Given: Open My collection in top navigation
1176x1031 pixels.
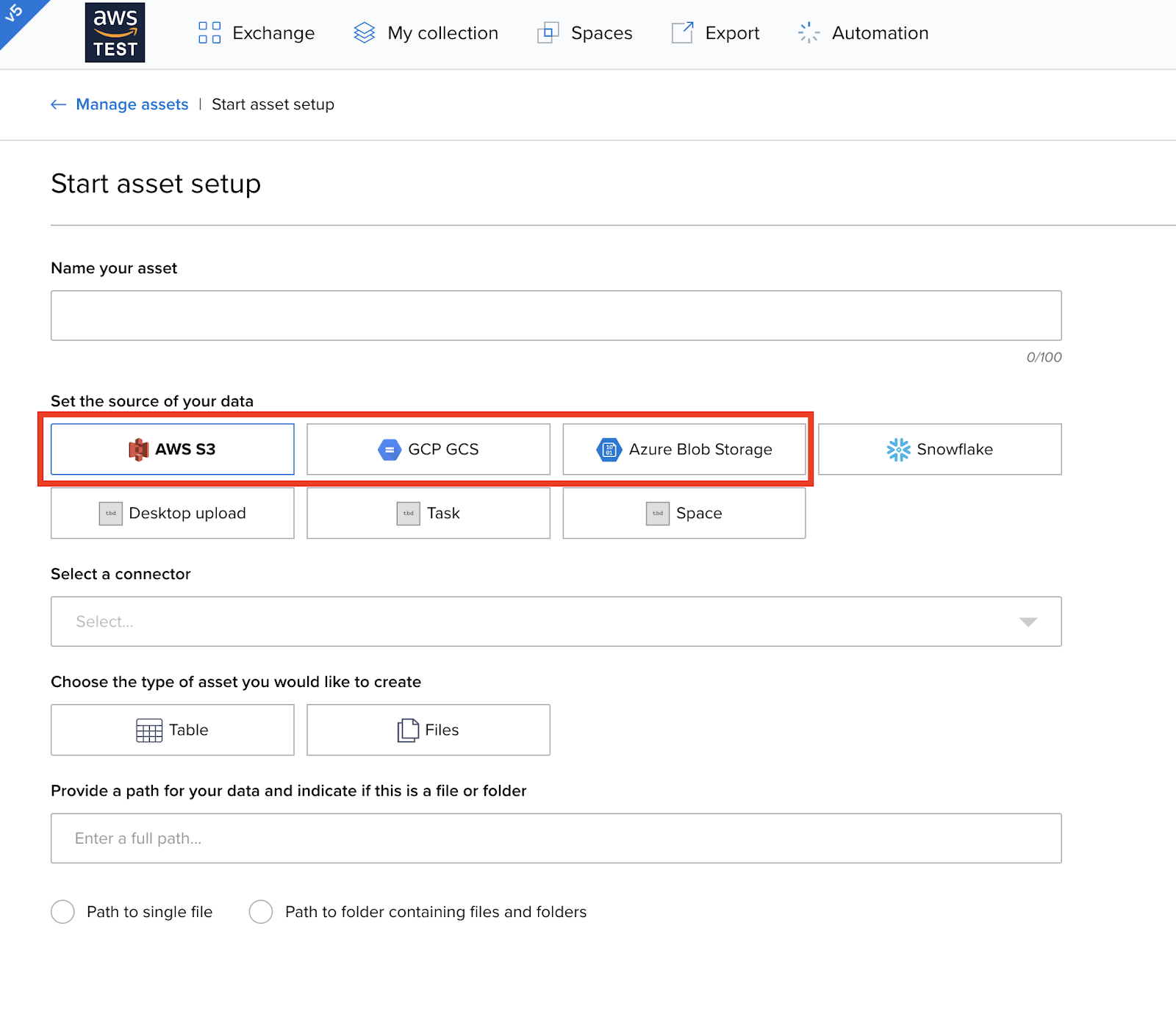Looking at the screenshot, I should pos(426,32).
